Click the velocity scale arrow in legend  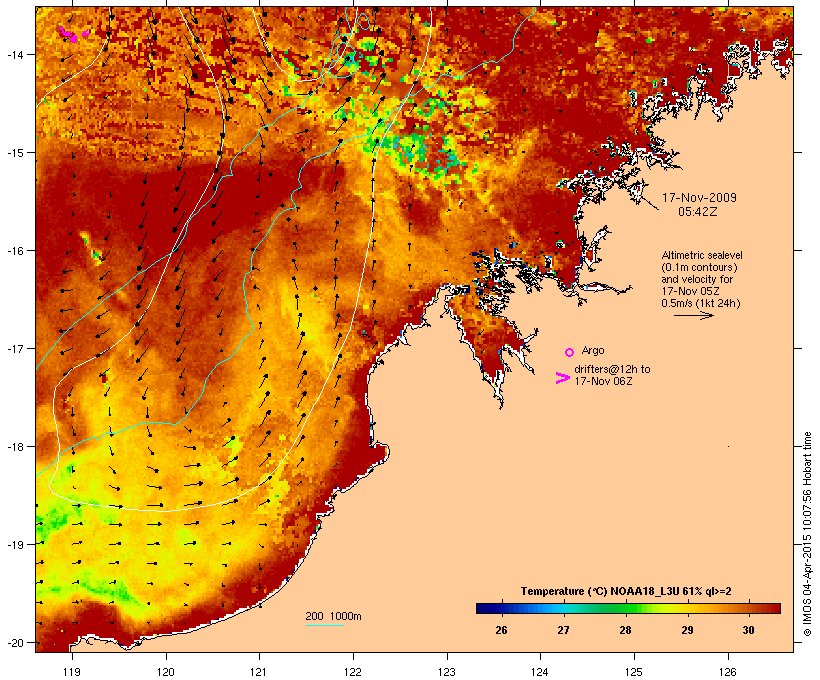(693, 315)
